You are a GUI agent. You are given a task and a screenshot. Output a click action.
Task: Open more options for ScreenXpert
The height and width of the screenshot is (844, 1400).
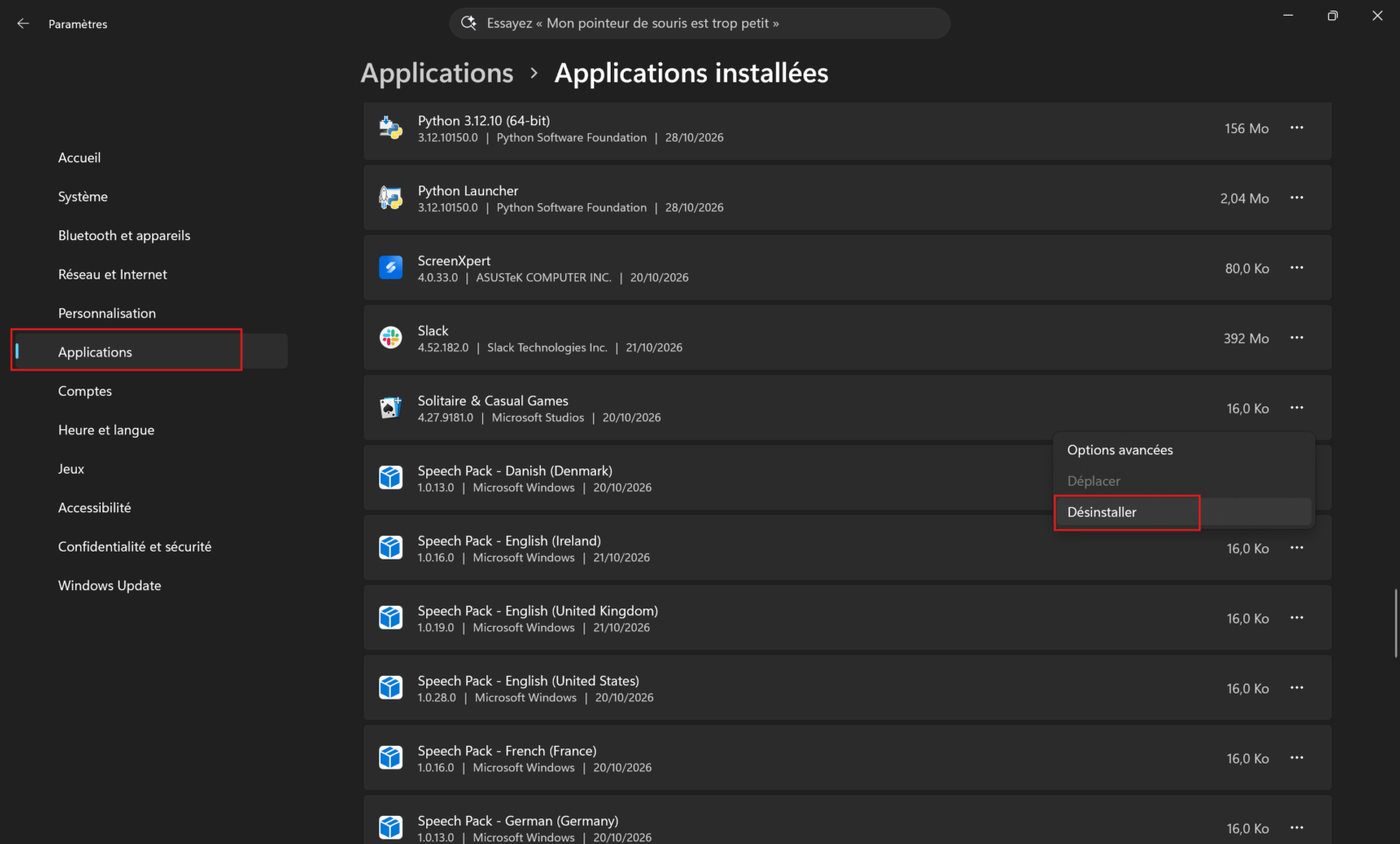coord(1297,268)
